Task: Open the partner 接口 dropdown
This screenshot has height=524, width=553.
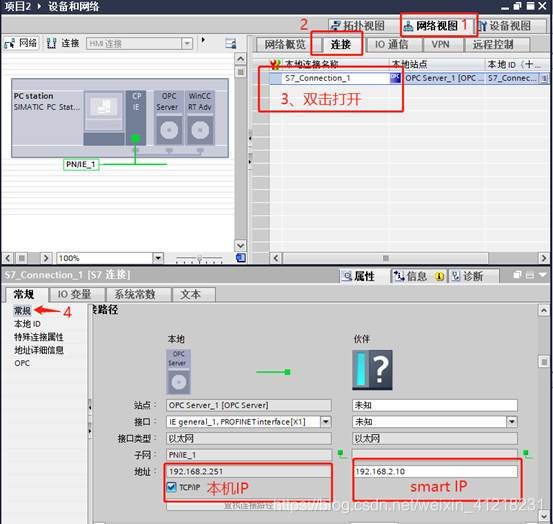Action: point(512,422)
